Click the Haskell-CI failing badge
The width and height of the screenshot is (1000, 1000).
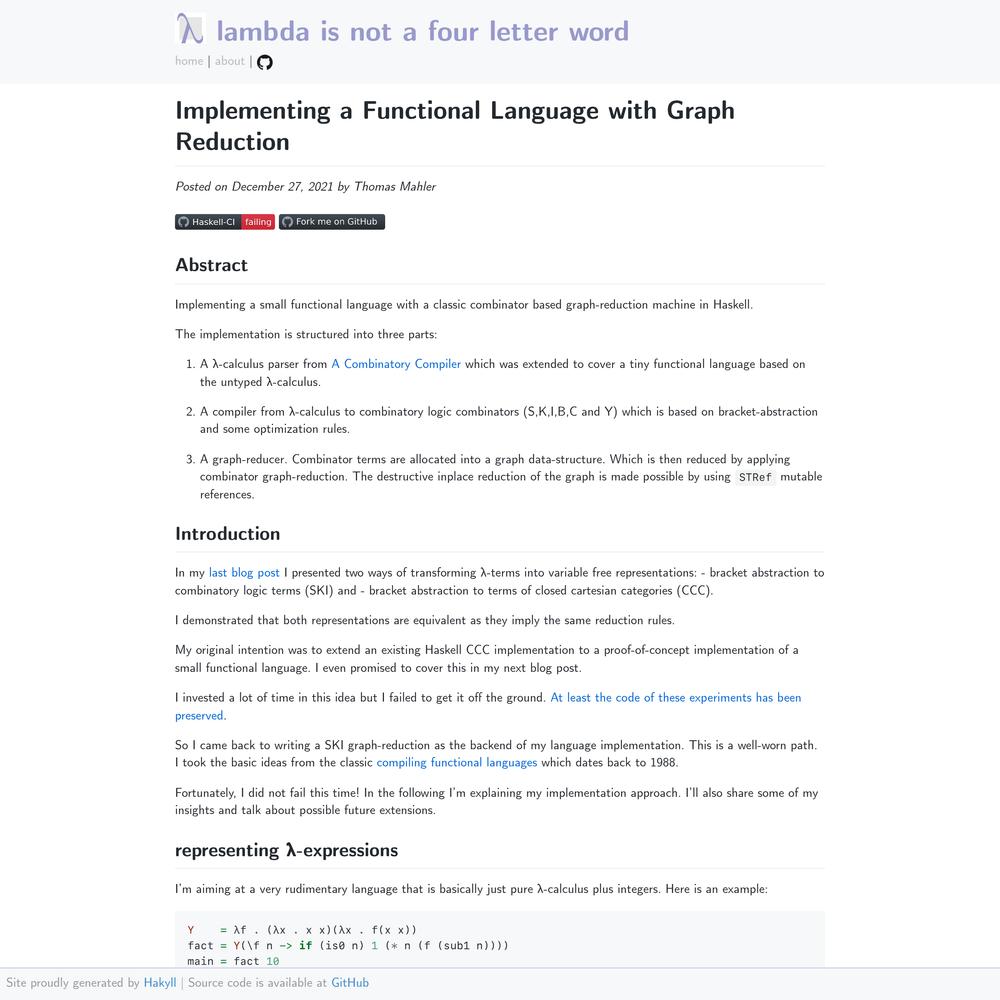click(225, 222)
